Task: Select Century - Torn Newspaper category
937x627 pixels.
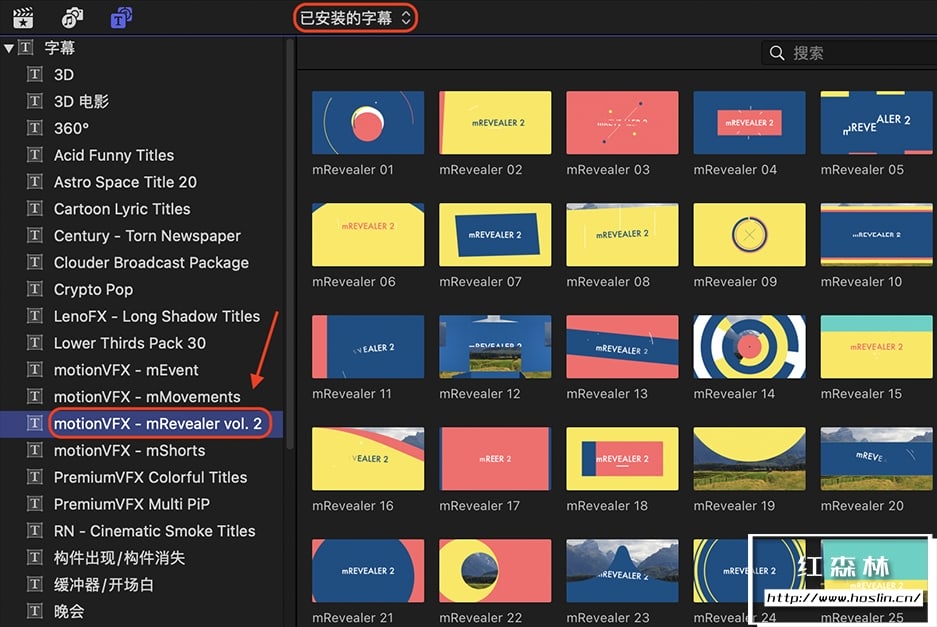Action: point(147,236)
